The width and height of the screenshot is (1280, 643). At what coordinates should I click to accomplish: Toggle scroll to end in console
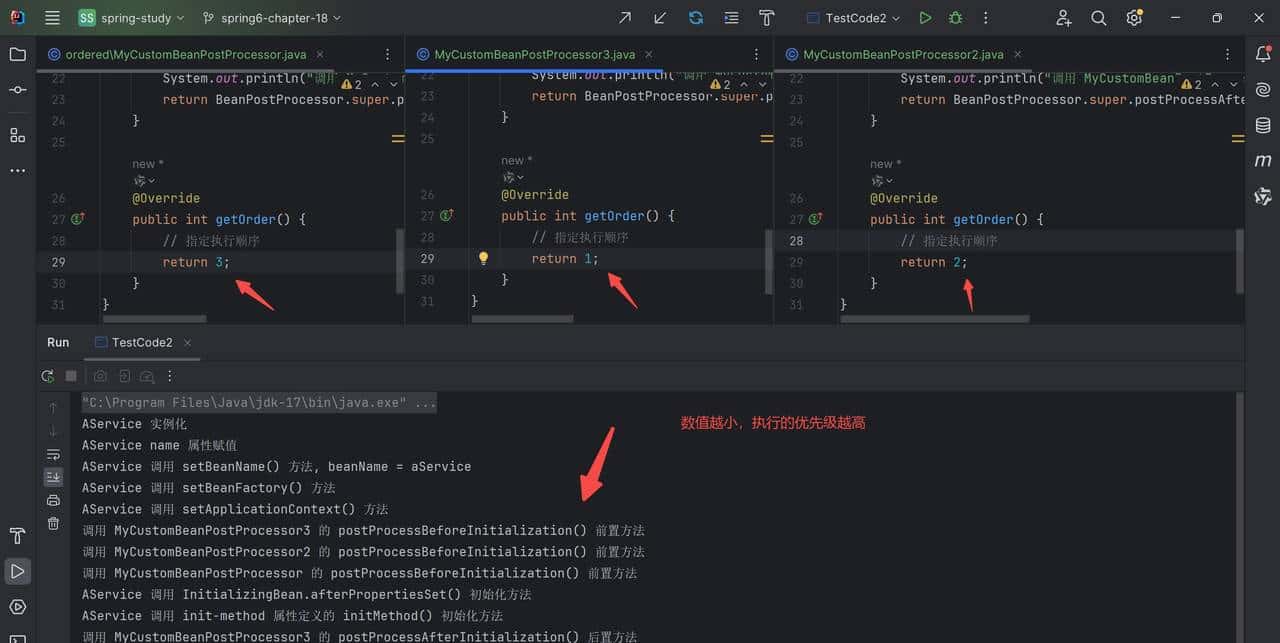54,477
